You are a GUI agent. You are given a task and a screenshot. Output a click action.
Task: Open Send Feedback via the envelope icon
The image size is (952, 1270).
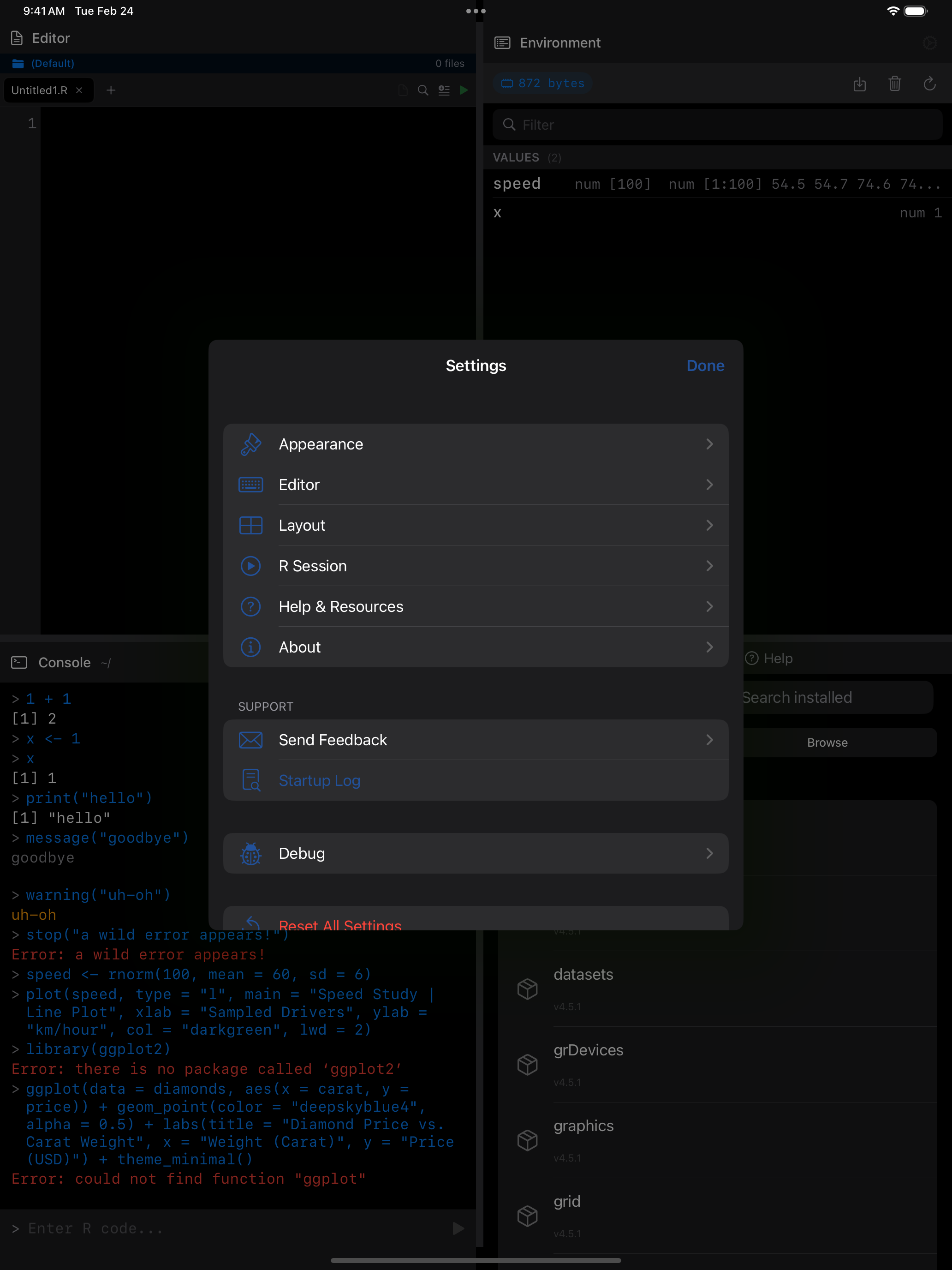(476, 739)
